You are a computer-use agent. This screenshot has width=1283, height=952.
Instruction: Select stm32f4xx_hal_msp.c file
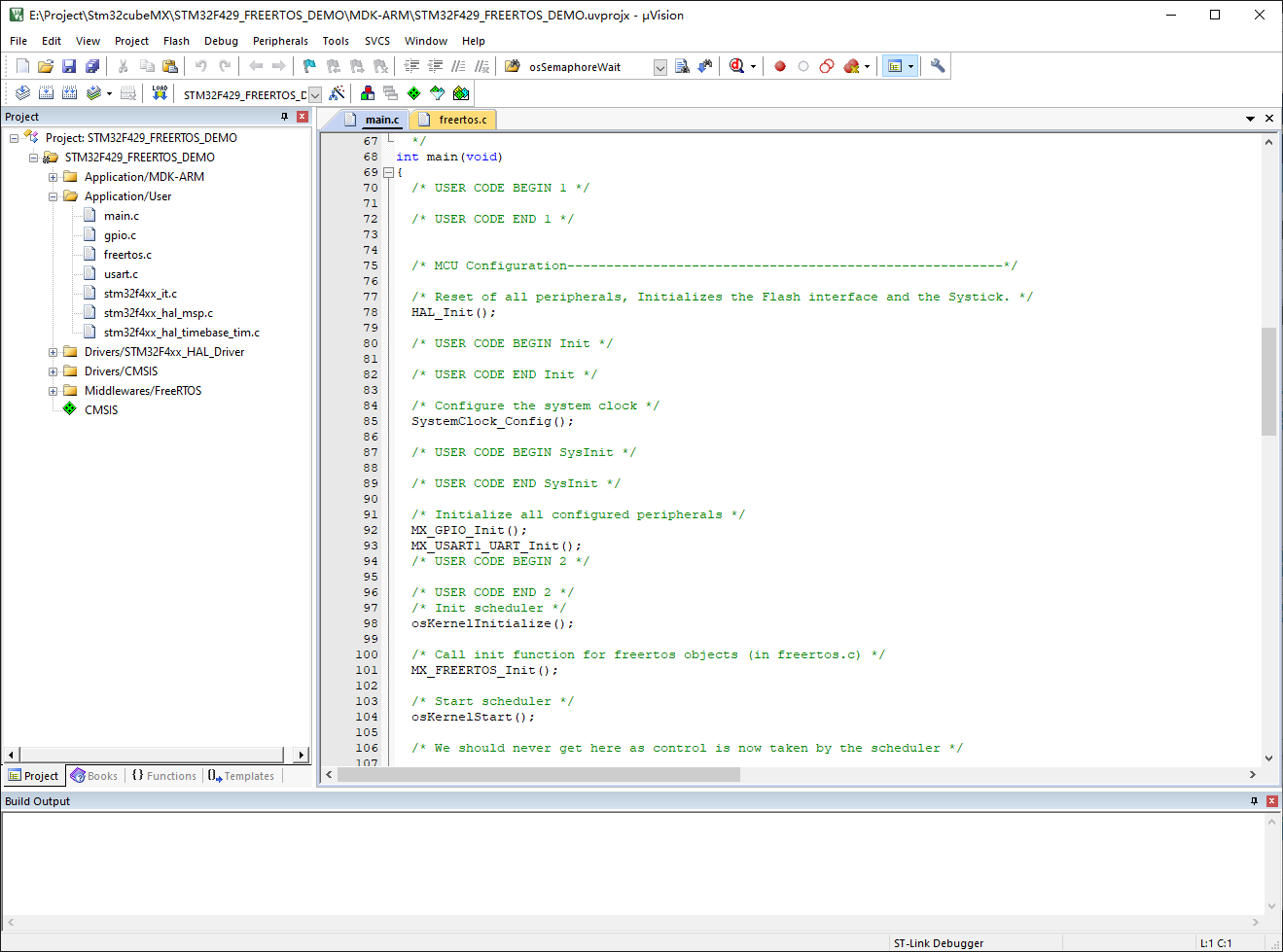click(159, 313)
